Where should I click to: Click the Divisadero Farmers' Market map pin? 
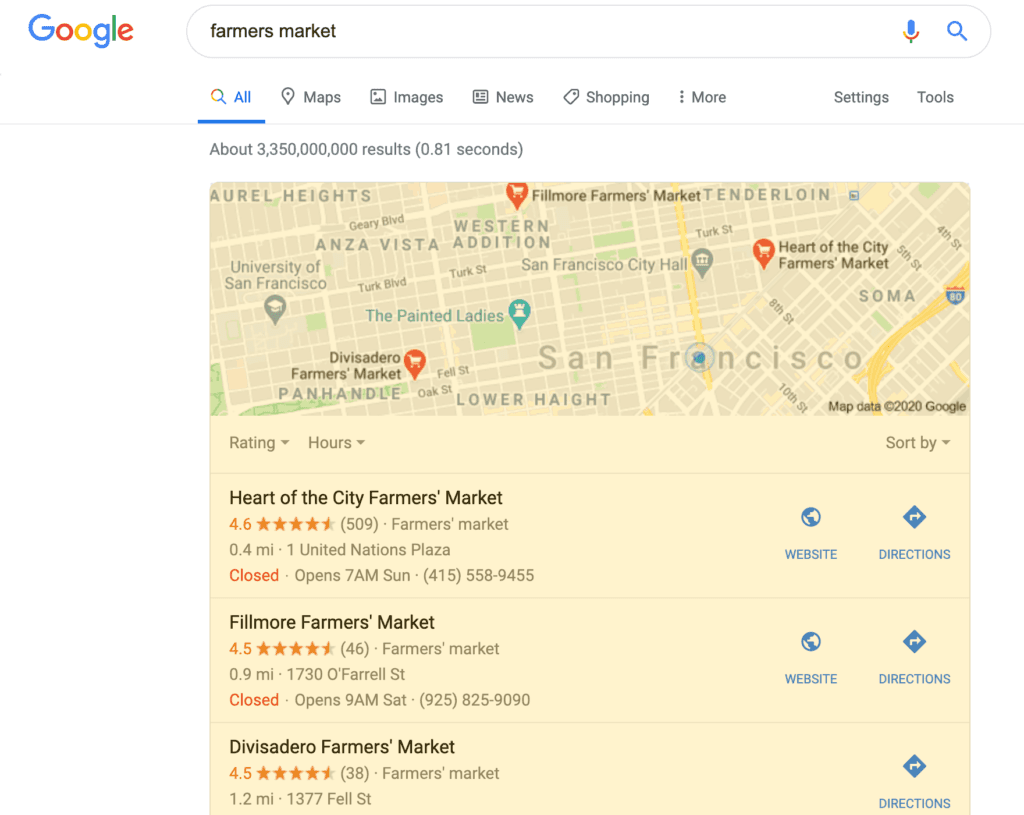(x=415, y=364)
